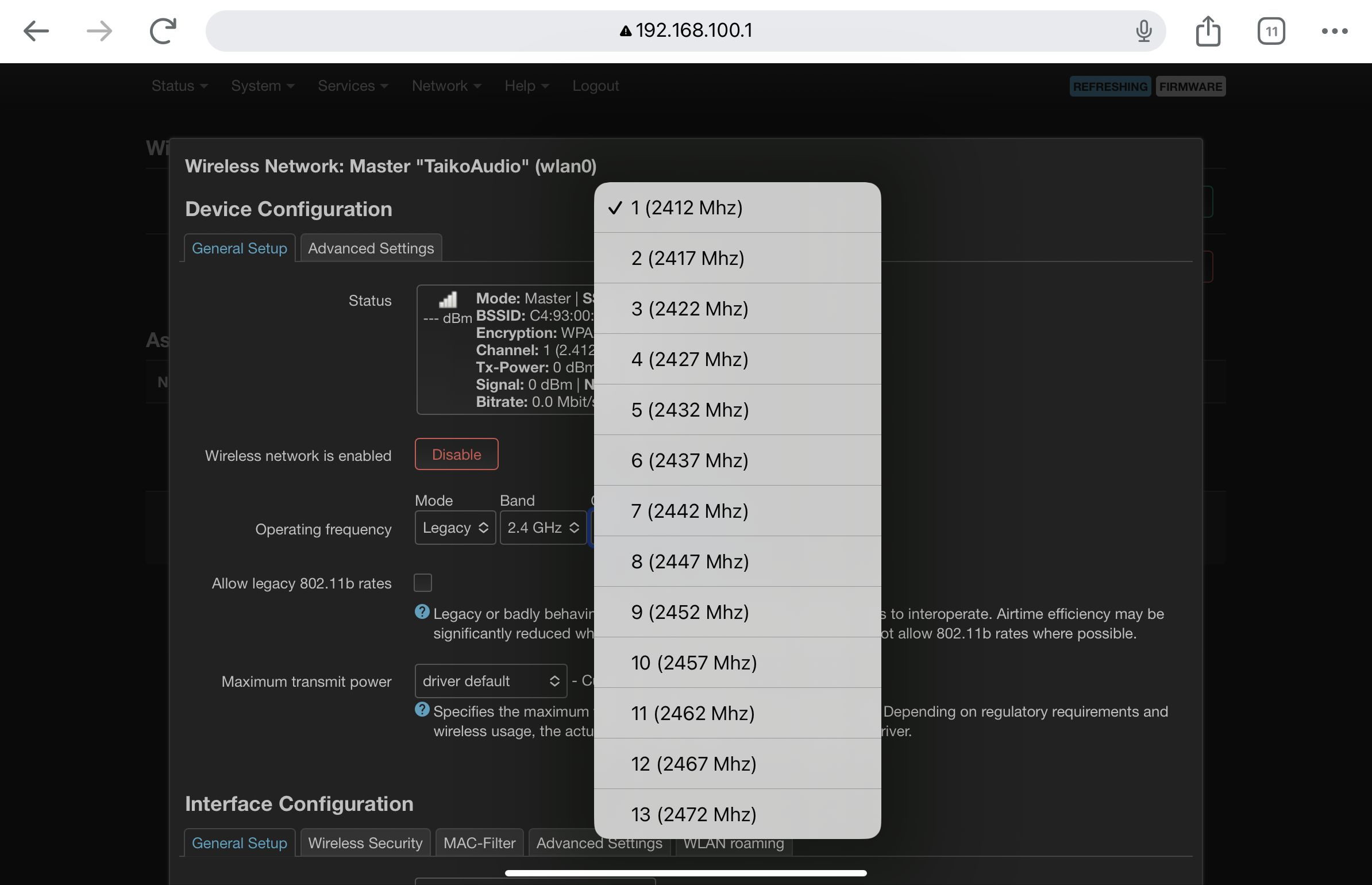Image resolution: width=1372 pixels, height=885 pixels.
Task: Tap the 192.168.100.1 address bar
Action: [x=686, y=31]
